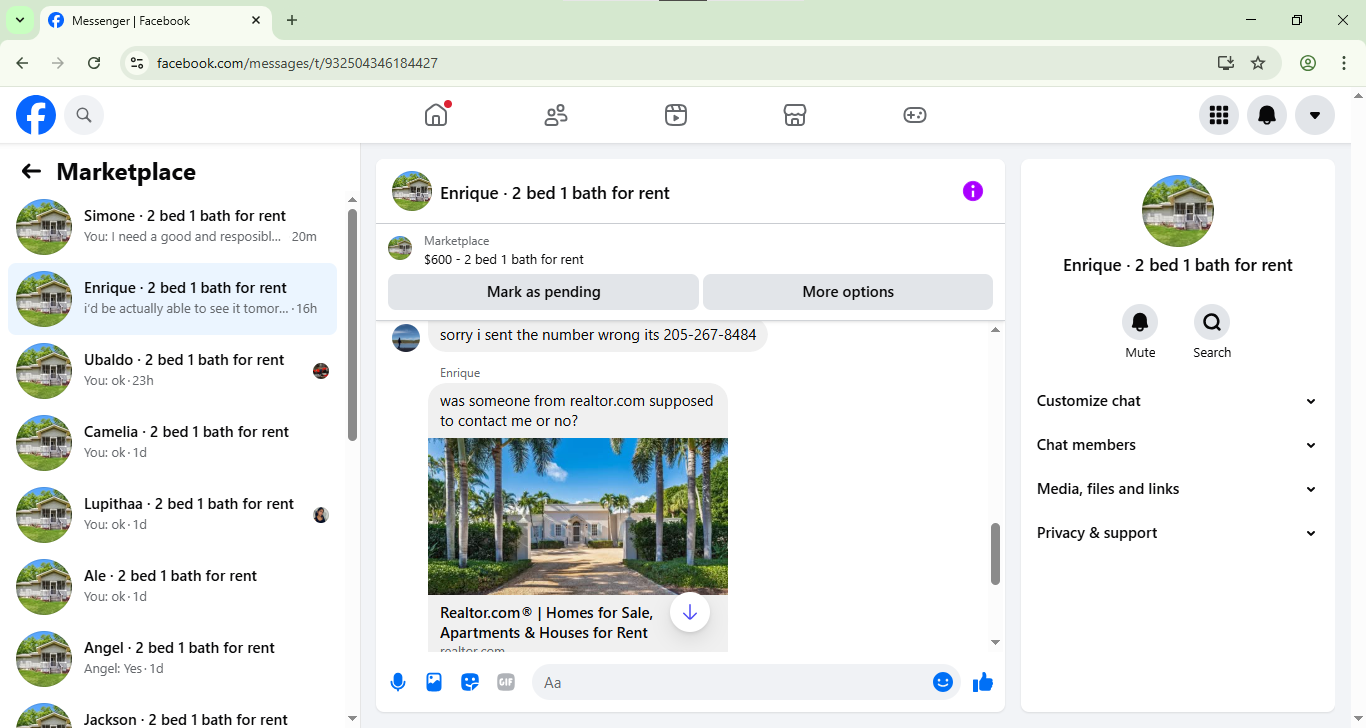Viewport: 1366px width, 728px height.
Task: Click the browser address bar URL
Action: (297, 63)
